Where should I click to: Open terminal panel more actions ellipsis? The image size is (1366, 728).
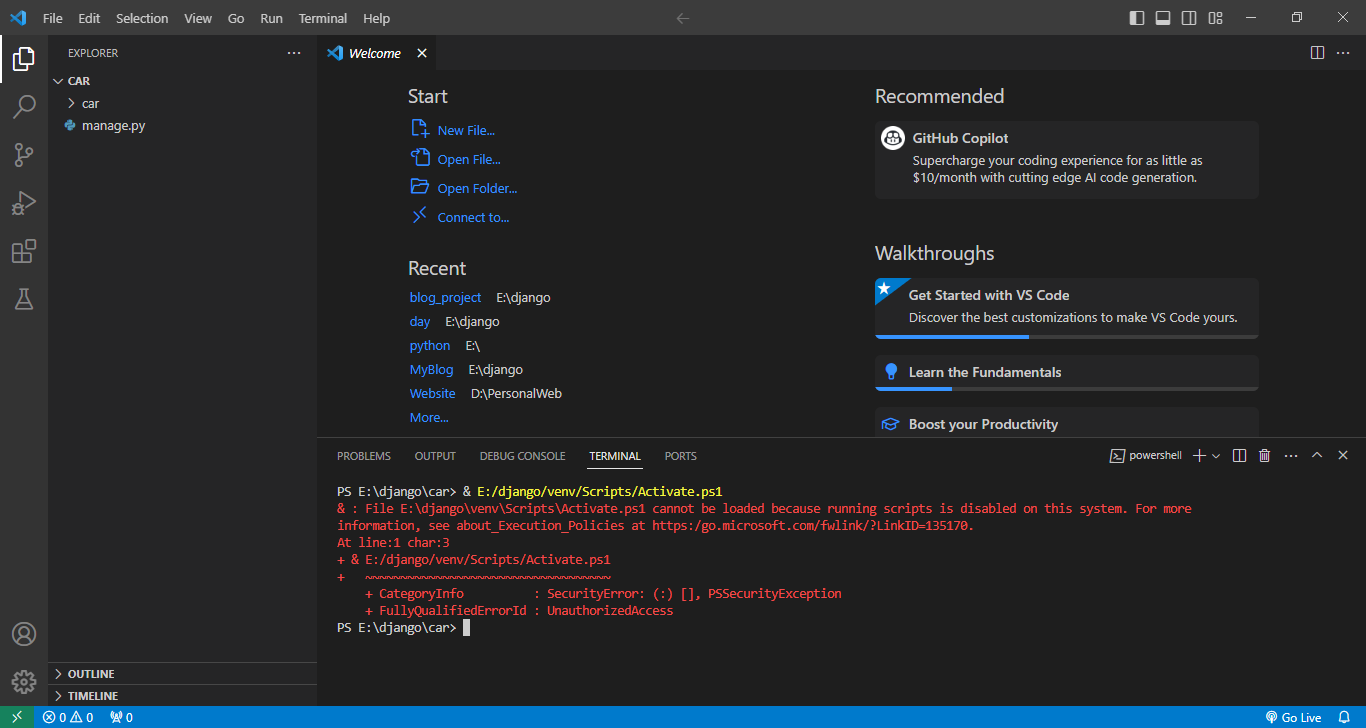tap(1291, 455)
